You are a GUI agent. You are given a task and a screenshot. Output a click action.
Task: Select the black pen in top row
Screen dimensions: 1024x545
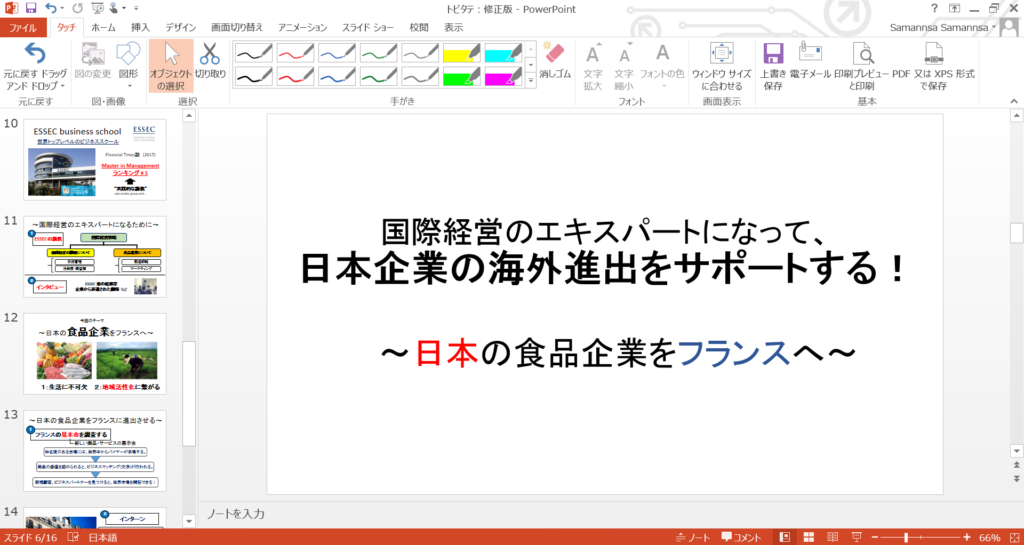point(253,53)
